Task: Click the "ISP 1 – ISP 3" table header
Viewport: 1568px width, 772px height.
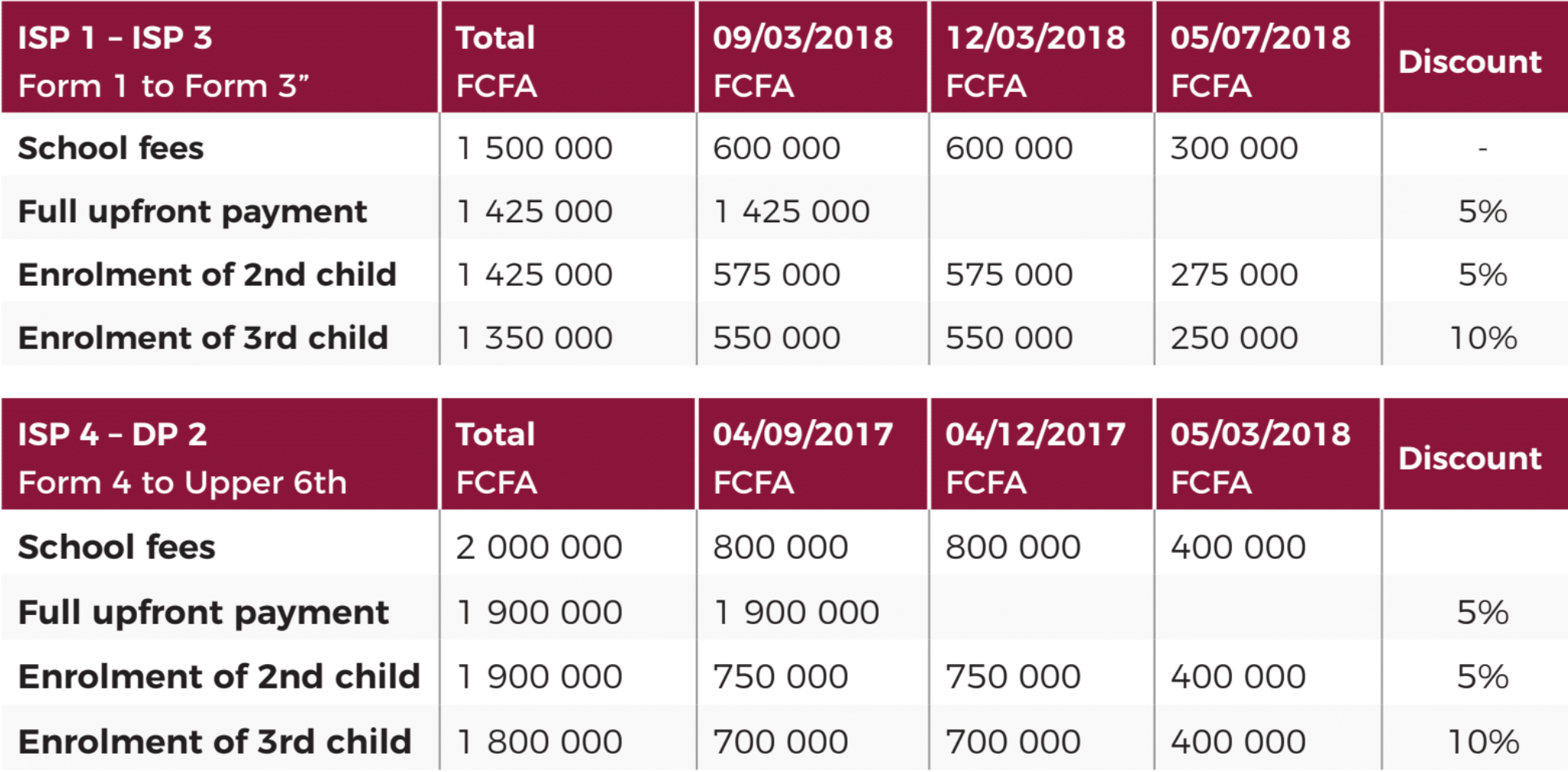Action: [115, 38]
